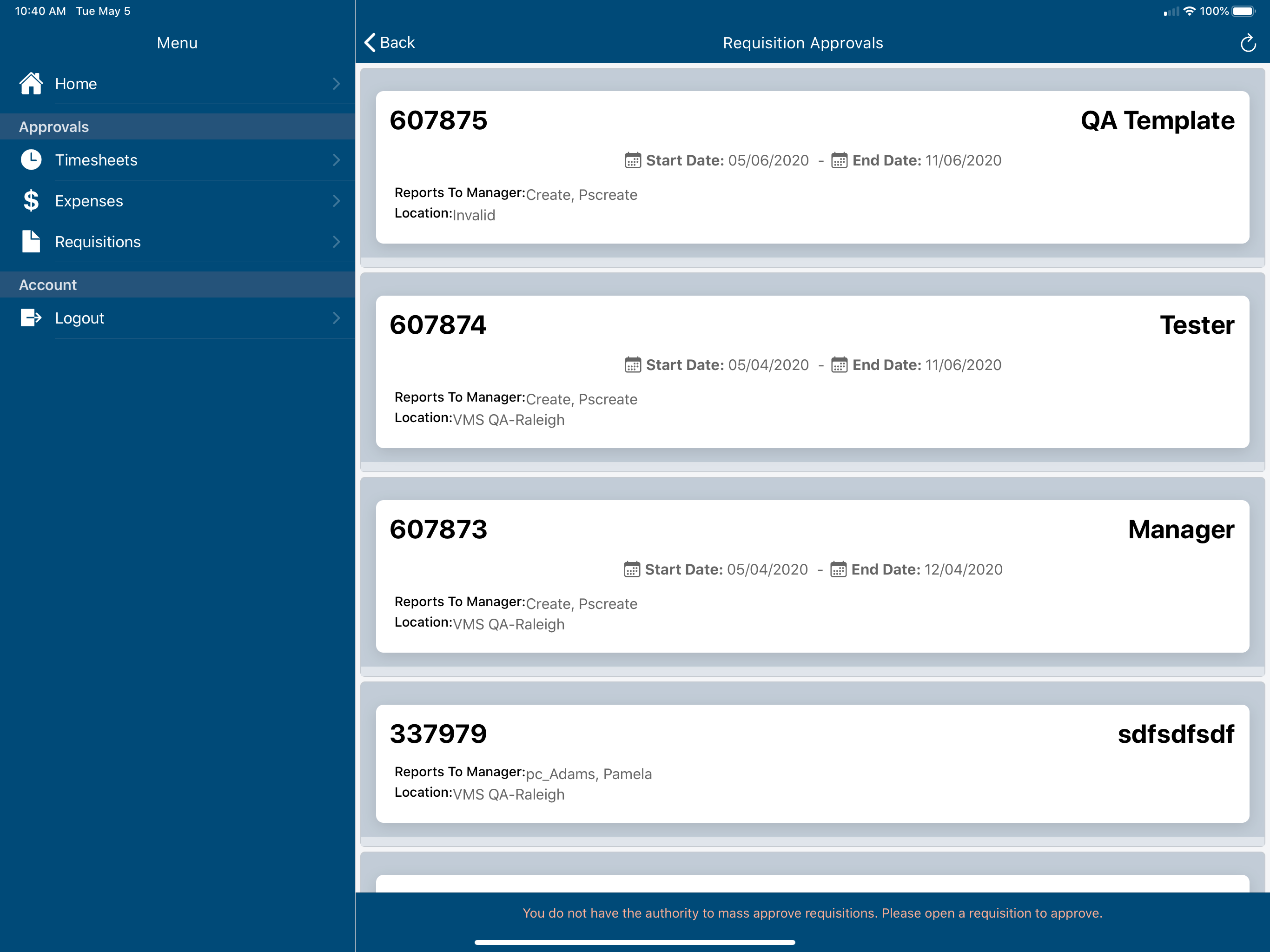Expand the Requisitions row chevron
This screenshot has height=952, width=1270.
[x=337, y=242]
